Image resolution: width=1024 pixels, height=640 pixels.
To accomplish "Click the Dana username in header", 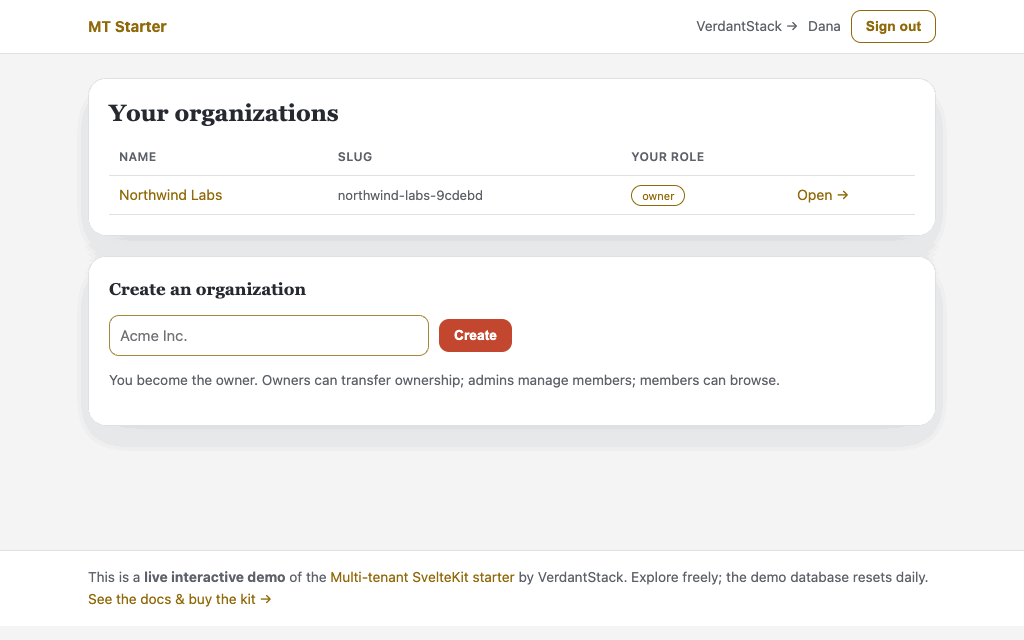I will tap(824, 26).
